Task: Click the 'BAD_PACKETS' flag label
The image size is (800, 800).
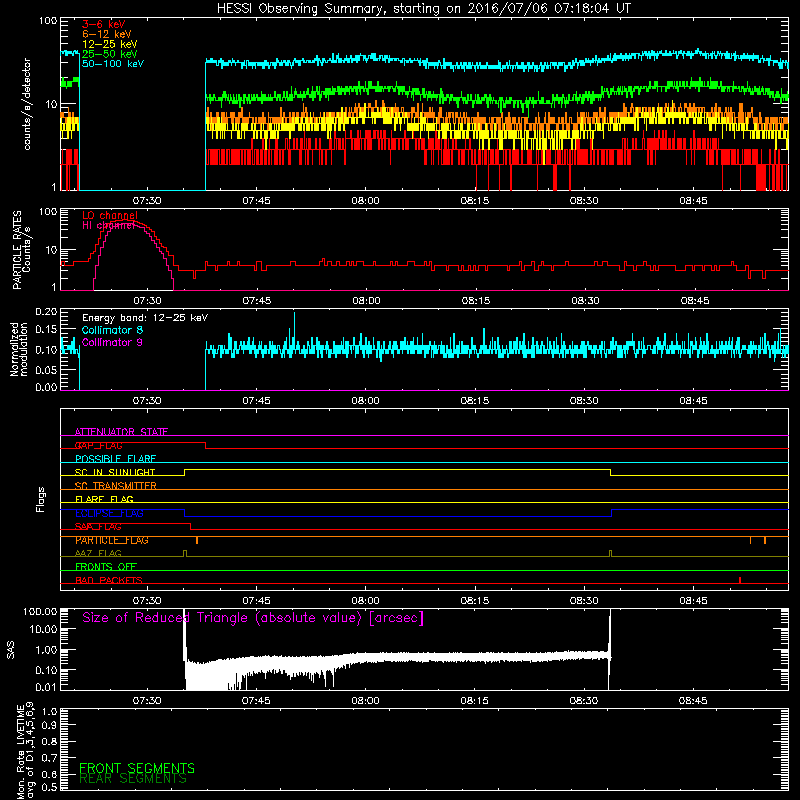Action: tap(109, 581)
